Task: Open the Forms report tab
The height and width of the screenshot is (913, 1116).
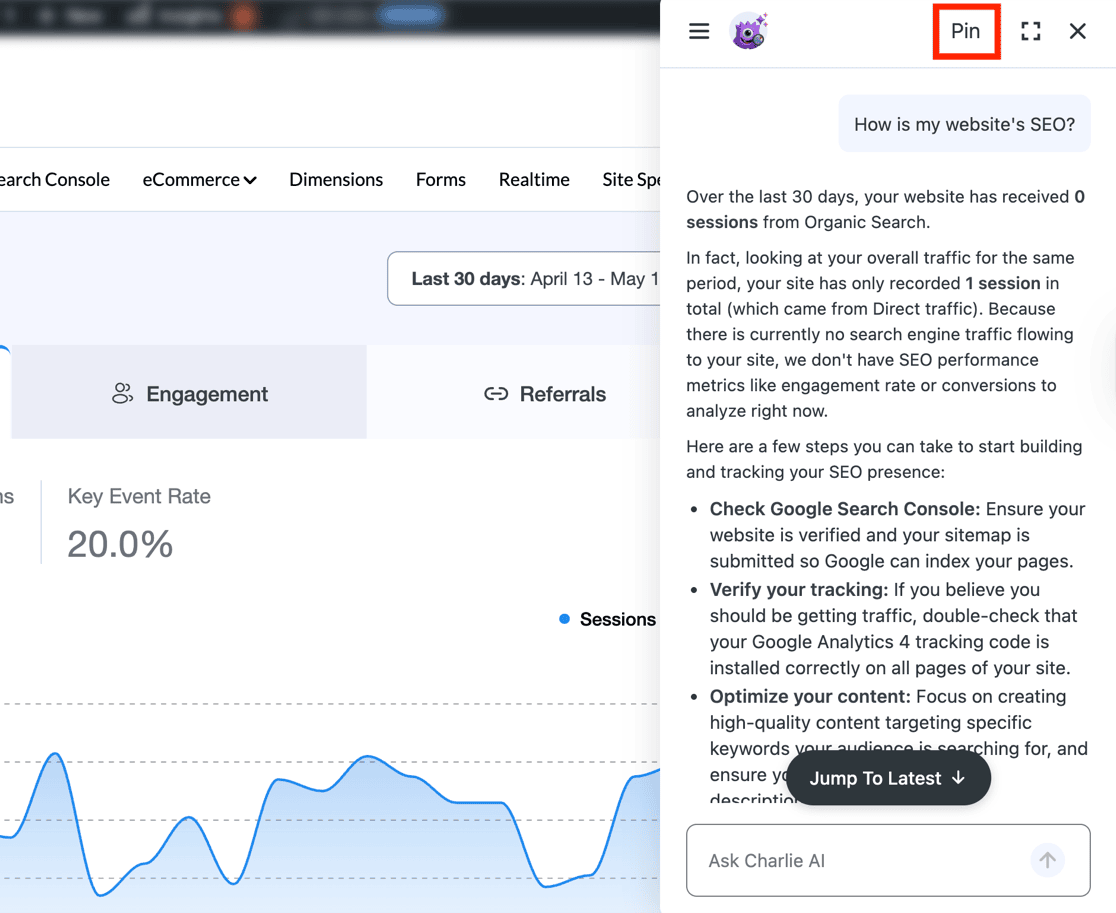Action: point(441,180)
